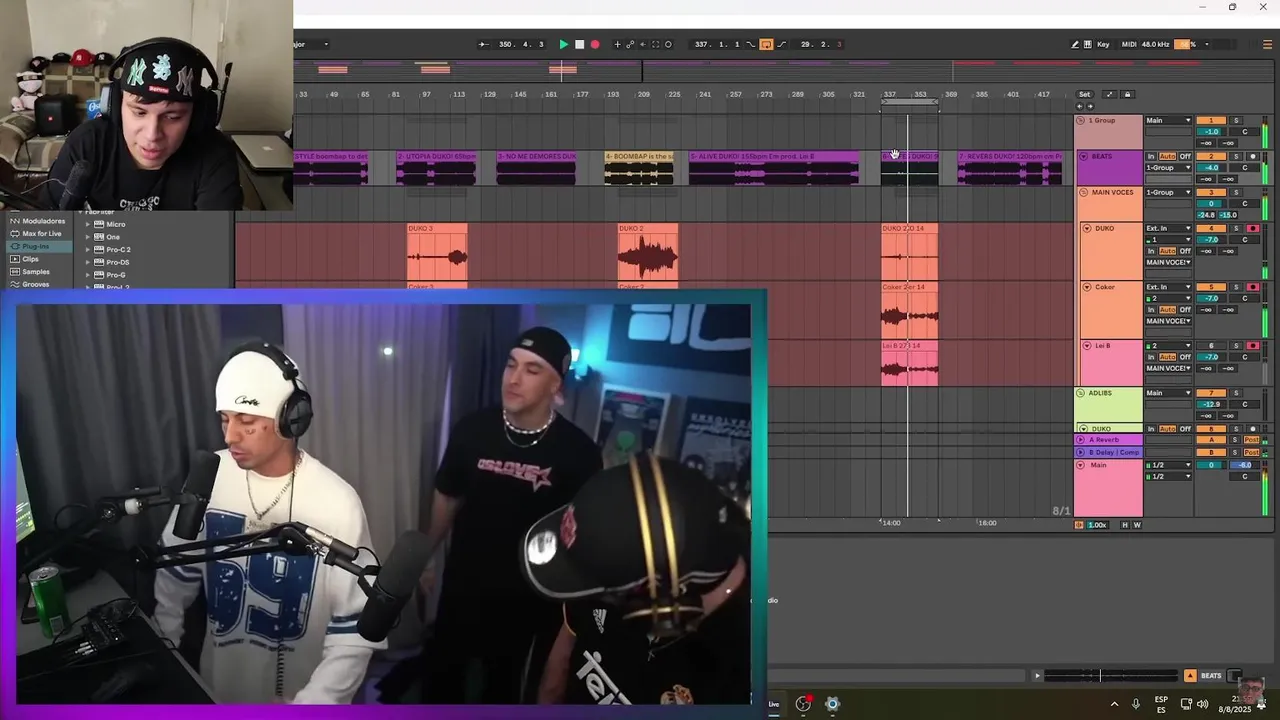Click BEATS volume value -4.0
The height and width of the screenshot is (720, 1280).
pos(1211,168)
